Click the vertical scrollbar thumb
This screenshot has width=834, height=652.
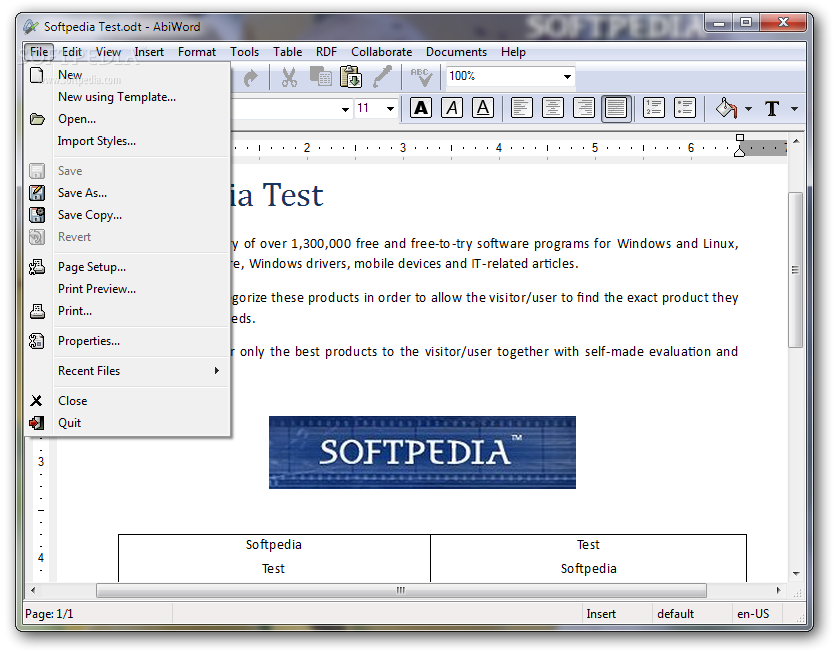pos(795,270)
